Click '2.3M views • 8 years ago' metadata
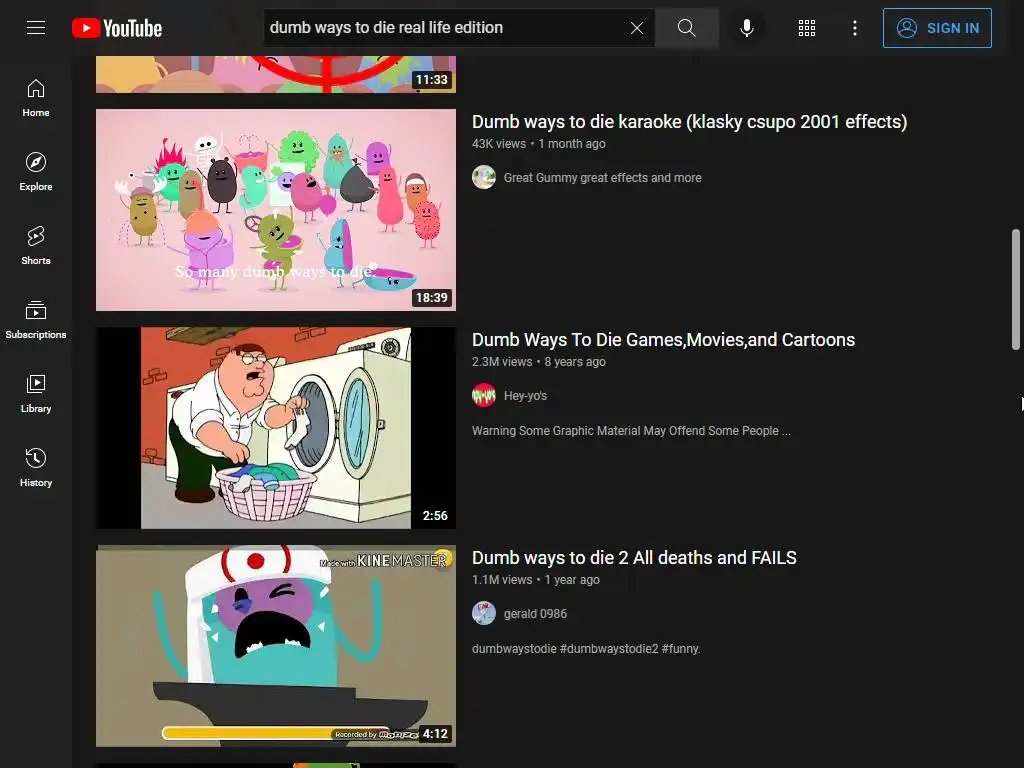The image size is (1024, 768). 539,362
